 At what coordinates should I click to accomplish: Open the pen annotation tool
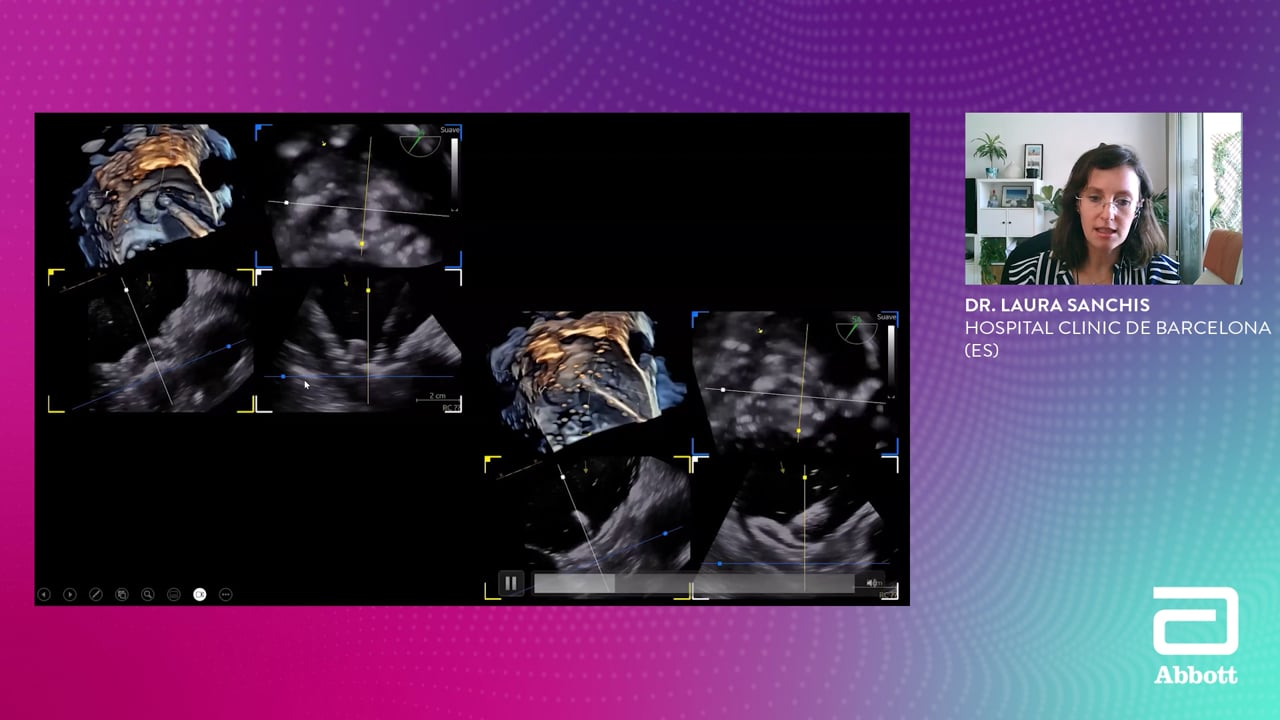pyautogui.click(x=96, y=594)
